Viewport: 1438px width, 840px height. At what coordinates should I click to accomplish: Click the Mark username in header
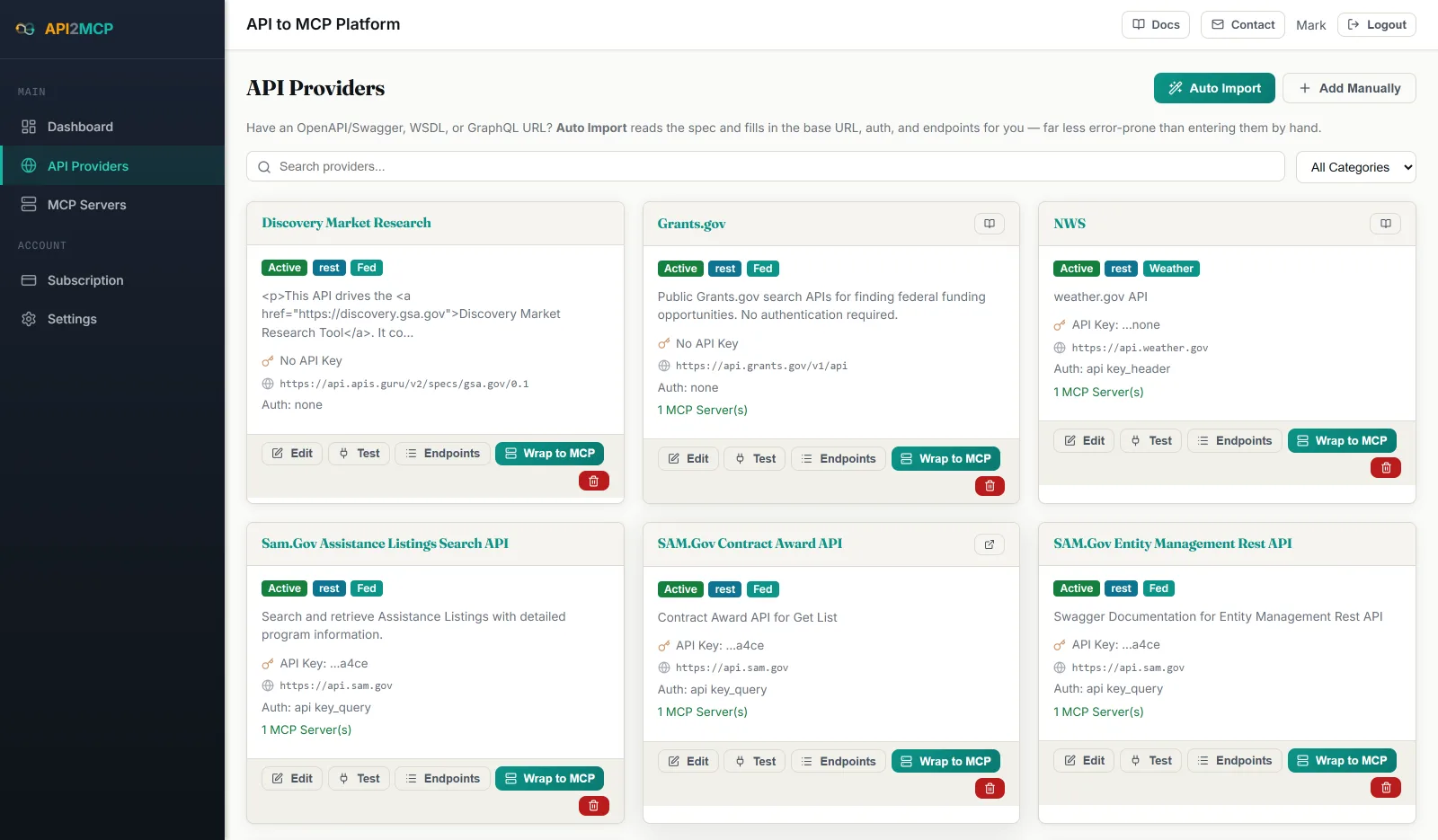coord(1310,25)
